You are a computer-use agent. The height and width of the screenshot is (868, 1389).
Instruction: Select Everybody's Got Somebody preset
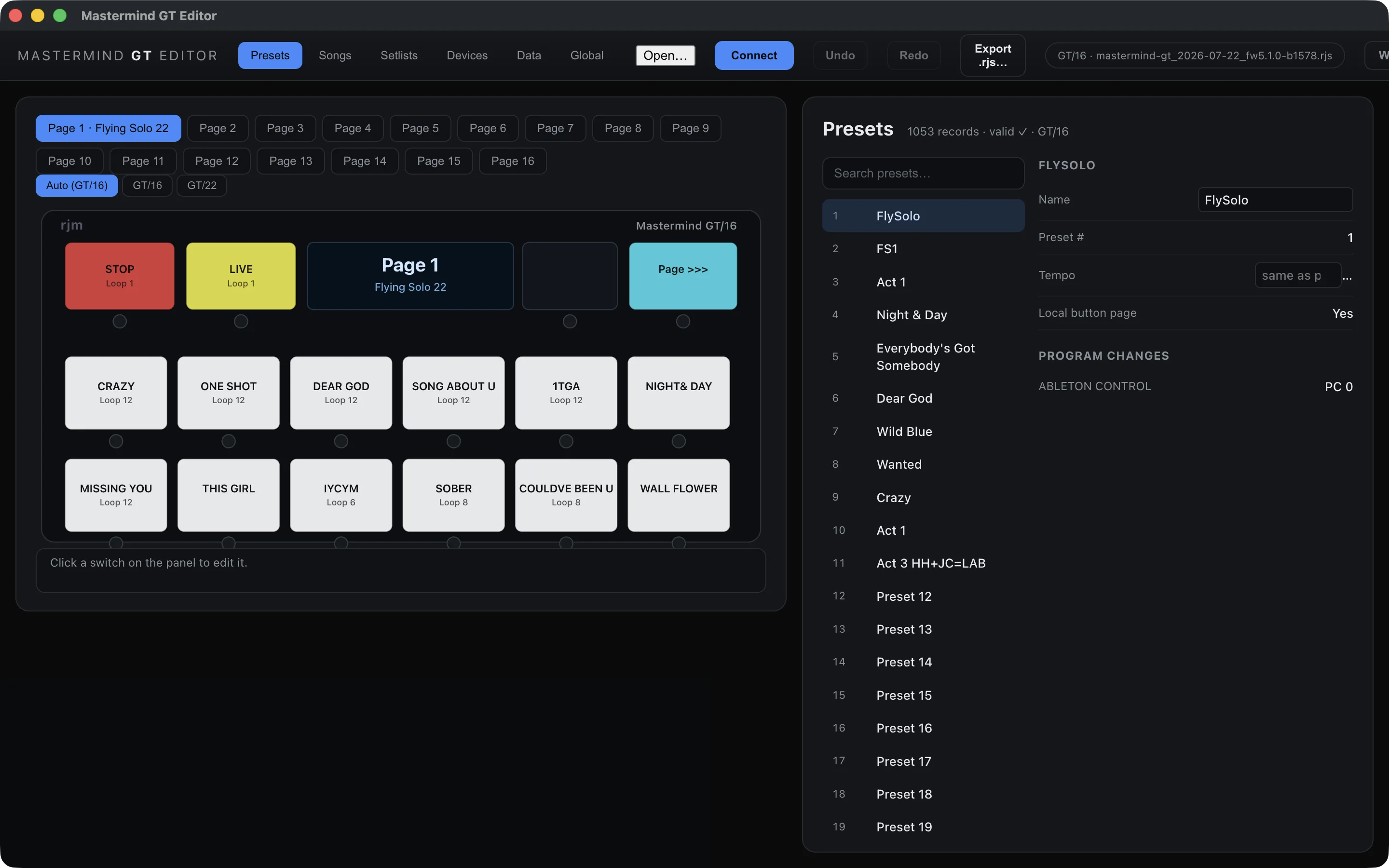coord(923,356)
